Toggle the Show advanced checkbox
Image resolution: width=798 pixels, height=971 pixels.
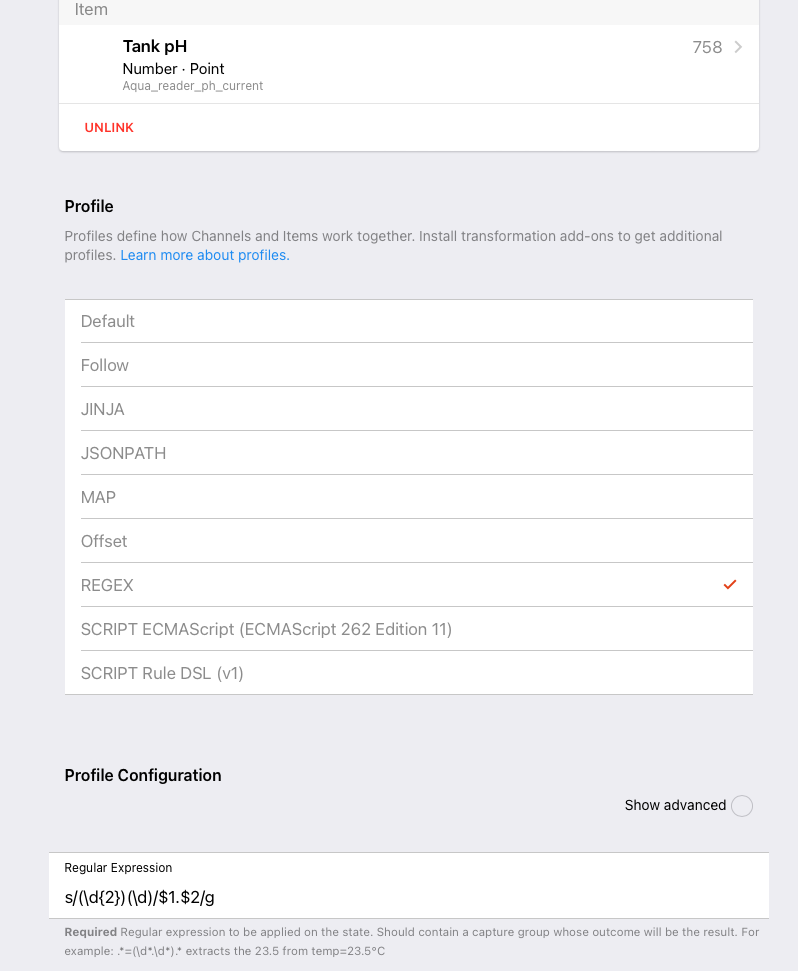tap(741, 806)
